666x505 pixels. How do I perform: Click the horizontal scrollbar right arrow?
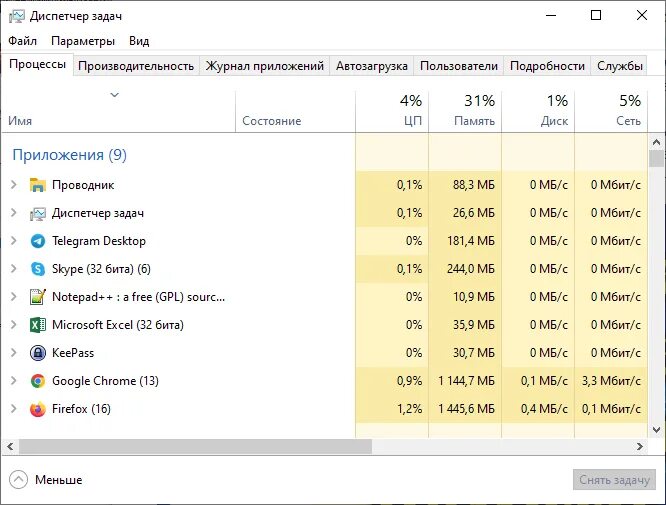[x=640, y=446]
